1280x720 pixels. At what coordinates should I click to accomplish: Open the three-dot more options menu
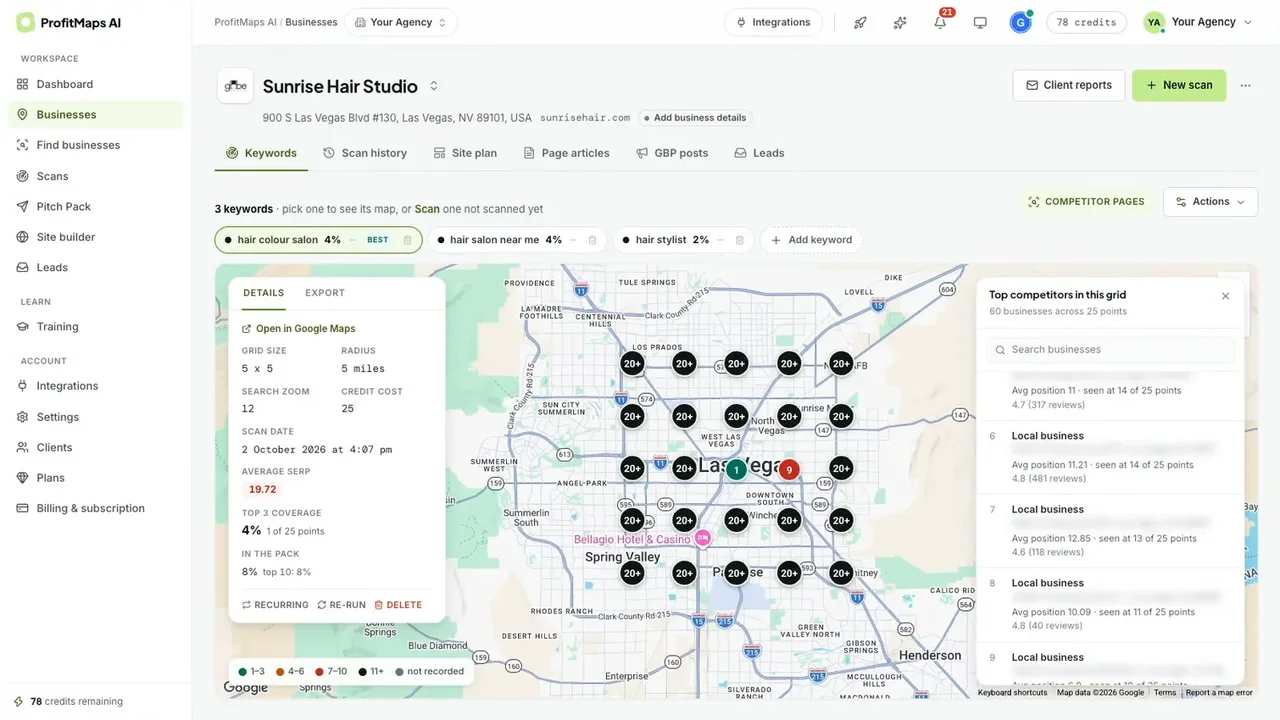[x=1245, y=85]
